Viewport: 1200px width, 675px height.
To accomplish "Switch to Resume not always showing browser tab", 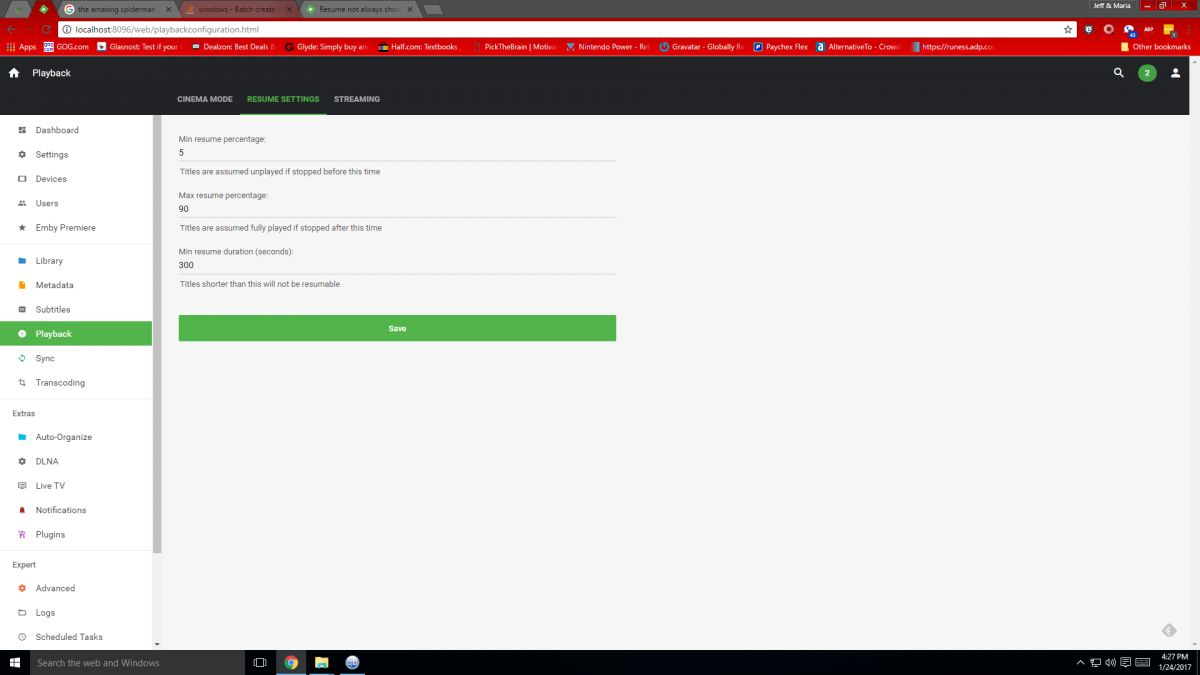I will tap(360, 9).
